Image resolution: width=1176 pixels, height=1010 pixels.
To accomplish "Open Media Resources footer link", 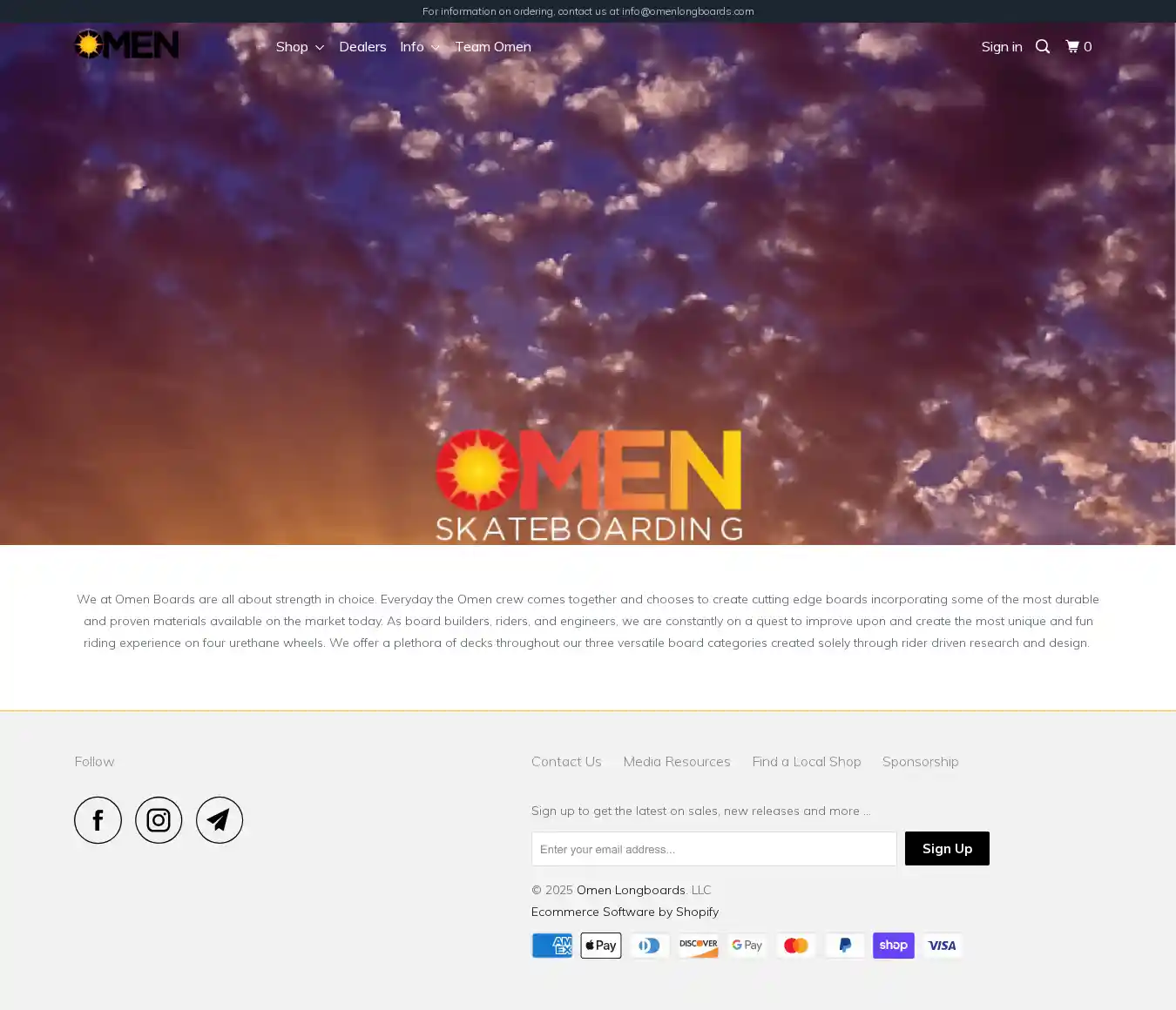I will [x=677, y=762].
